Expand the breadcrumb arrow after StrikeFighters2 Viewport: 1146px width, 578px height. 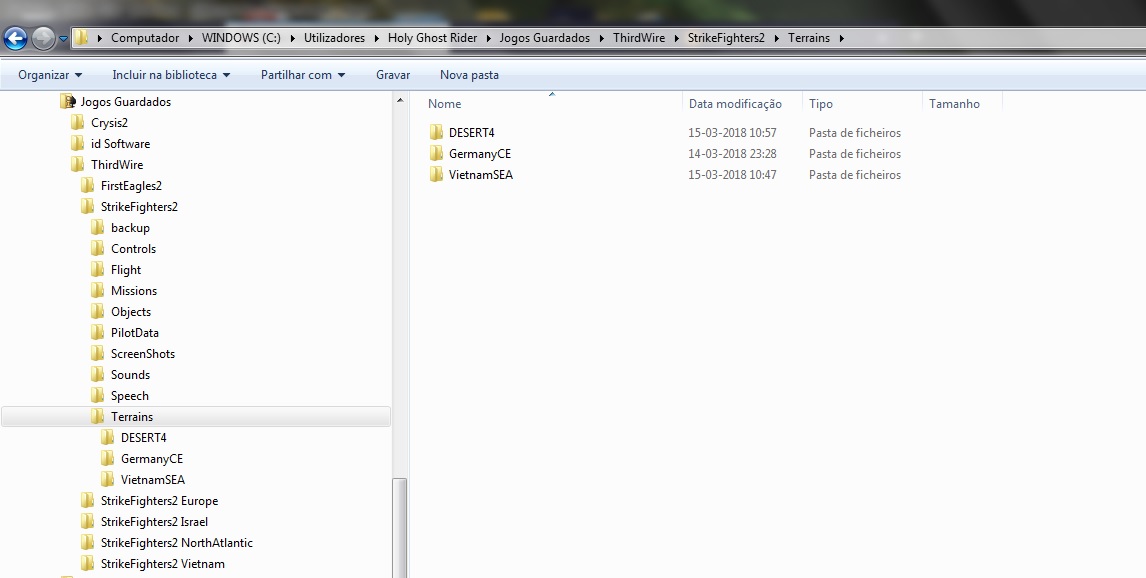tap(777, 38)
